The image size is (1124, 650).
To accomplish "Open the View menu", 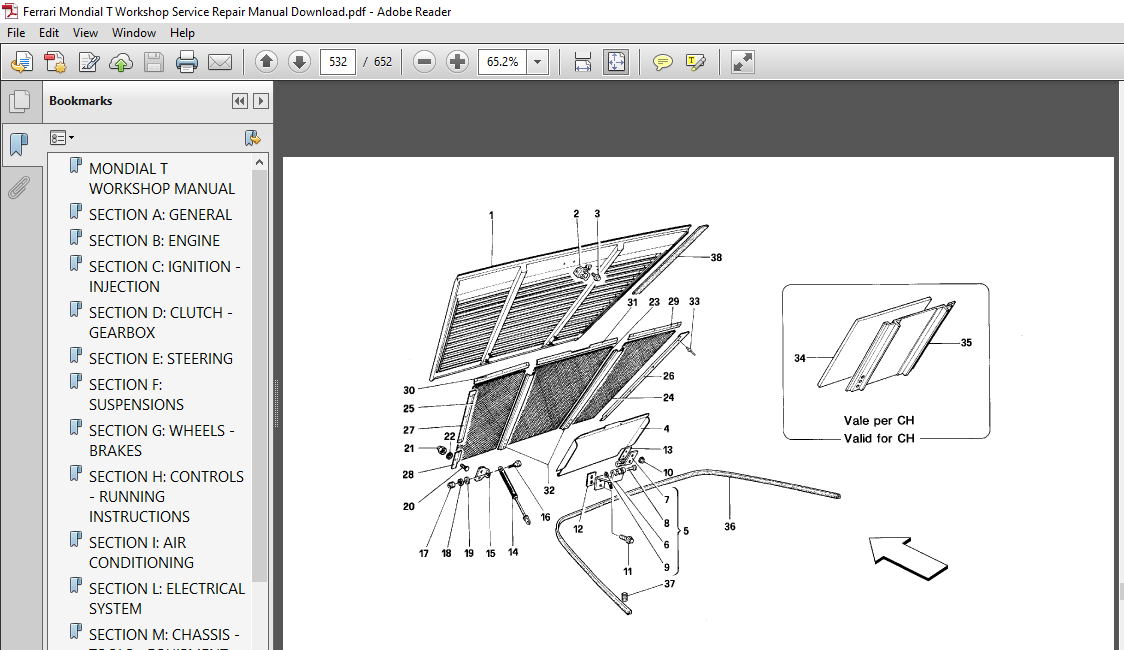I will click(85, 33).
